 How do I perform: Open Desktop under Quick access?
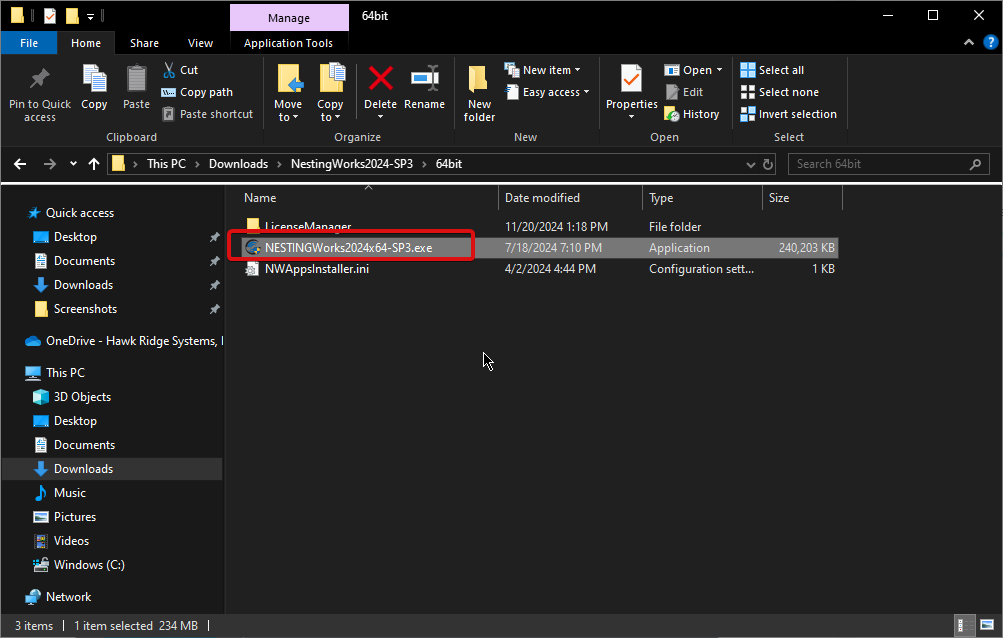click(x=75, y=237)
